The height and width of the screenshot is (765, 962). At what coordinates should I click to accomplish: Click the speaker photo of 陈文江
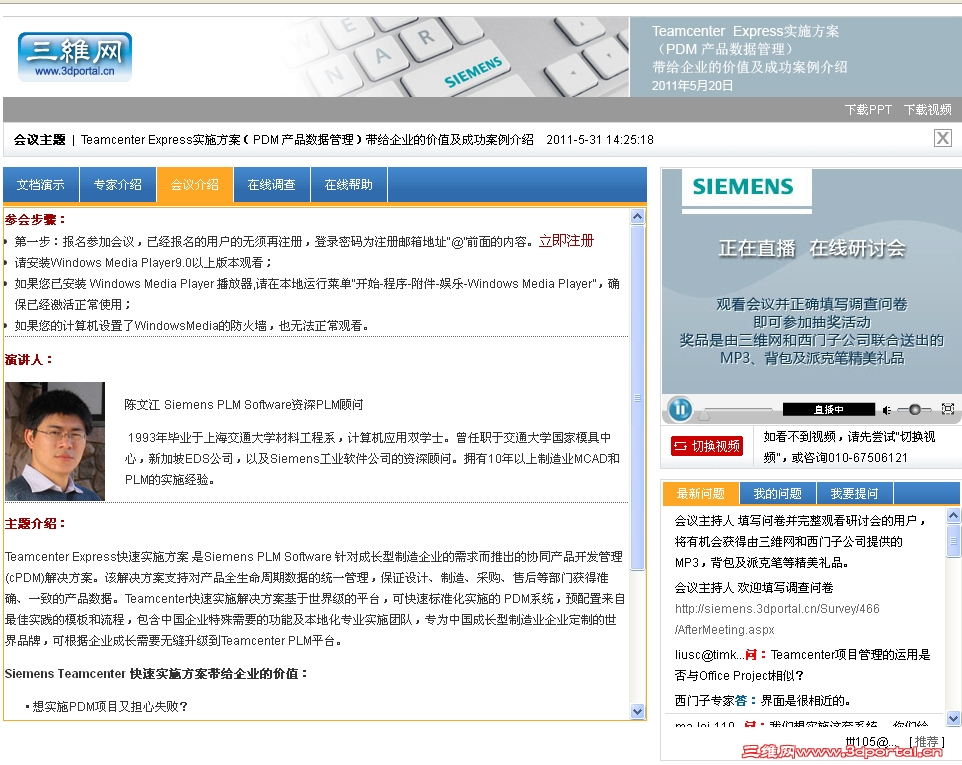[x=55, y=441]
